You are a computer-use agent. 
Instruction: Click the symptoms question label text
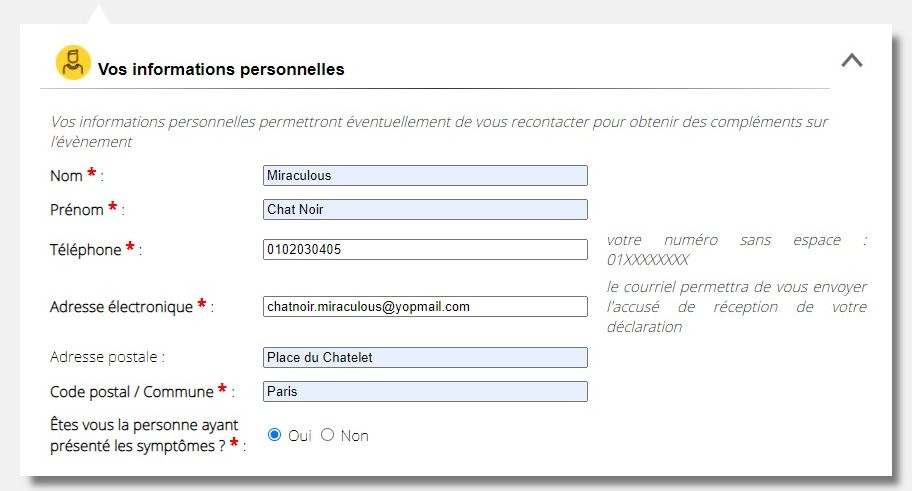point(139,436)
